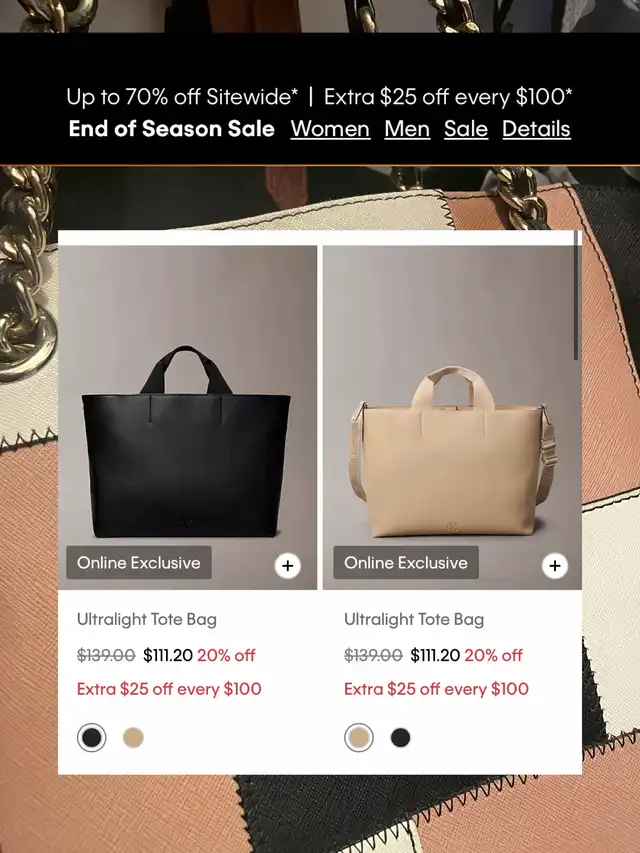Click the plus icon on black tote
The height and width of the screenshot is (853, 640).
(x=287, y=566)
